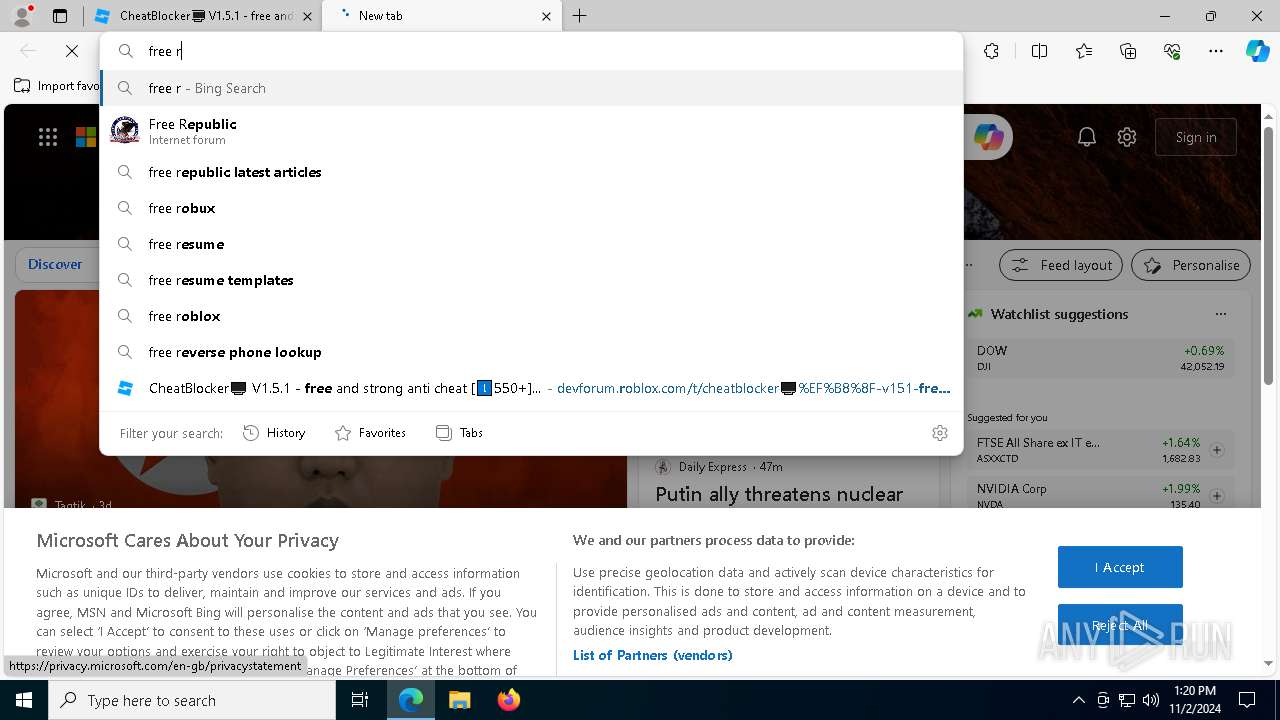The width and height of the screenshot is (1280, 720).
Task: Filter search by History
Action: 274,433
